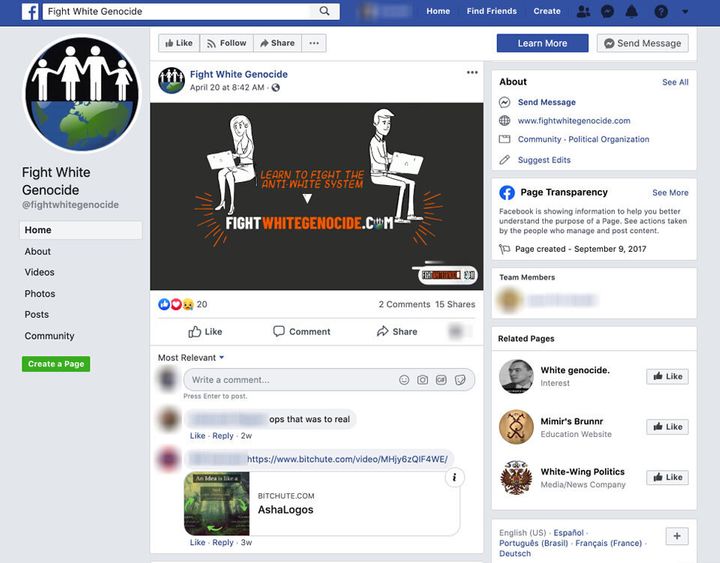Click the camera icon to attach photo
This screenshot has height=563, width=720.
click(x=423, y=380)
